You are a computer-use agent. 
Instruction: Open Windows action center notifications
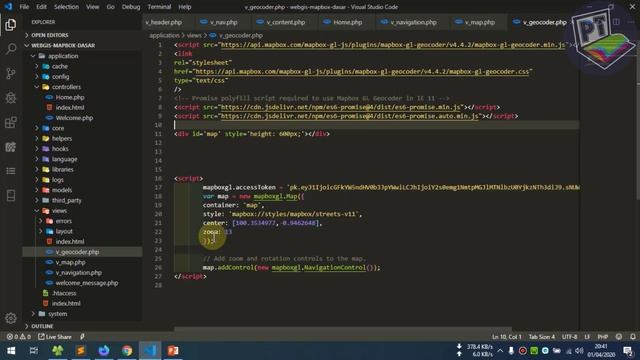(628, 351)
